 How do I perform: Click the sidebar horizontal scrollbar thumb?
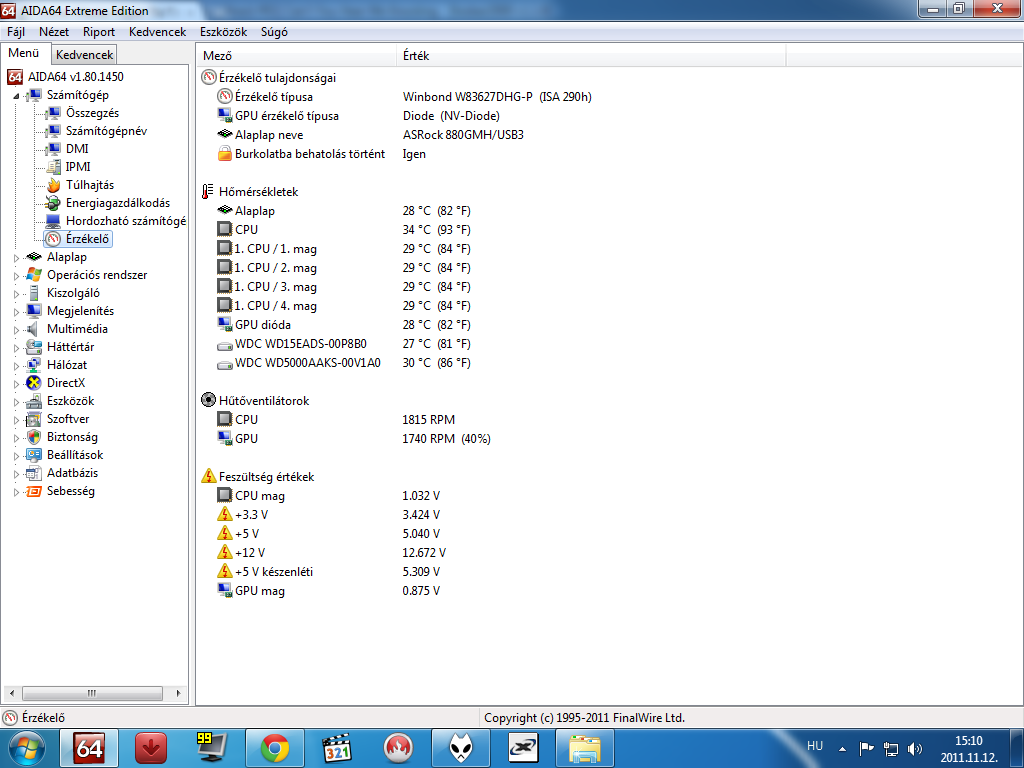(x=92, y=693)
